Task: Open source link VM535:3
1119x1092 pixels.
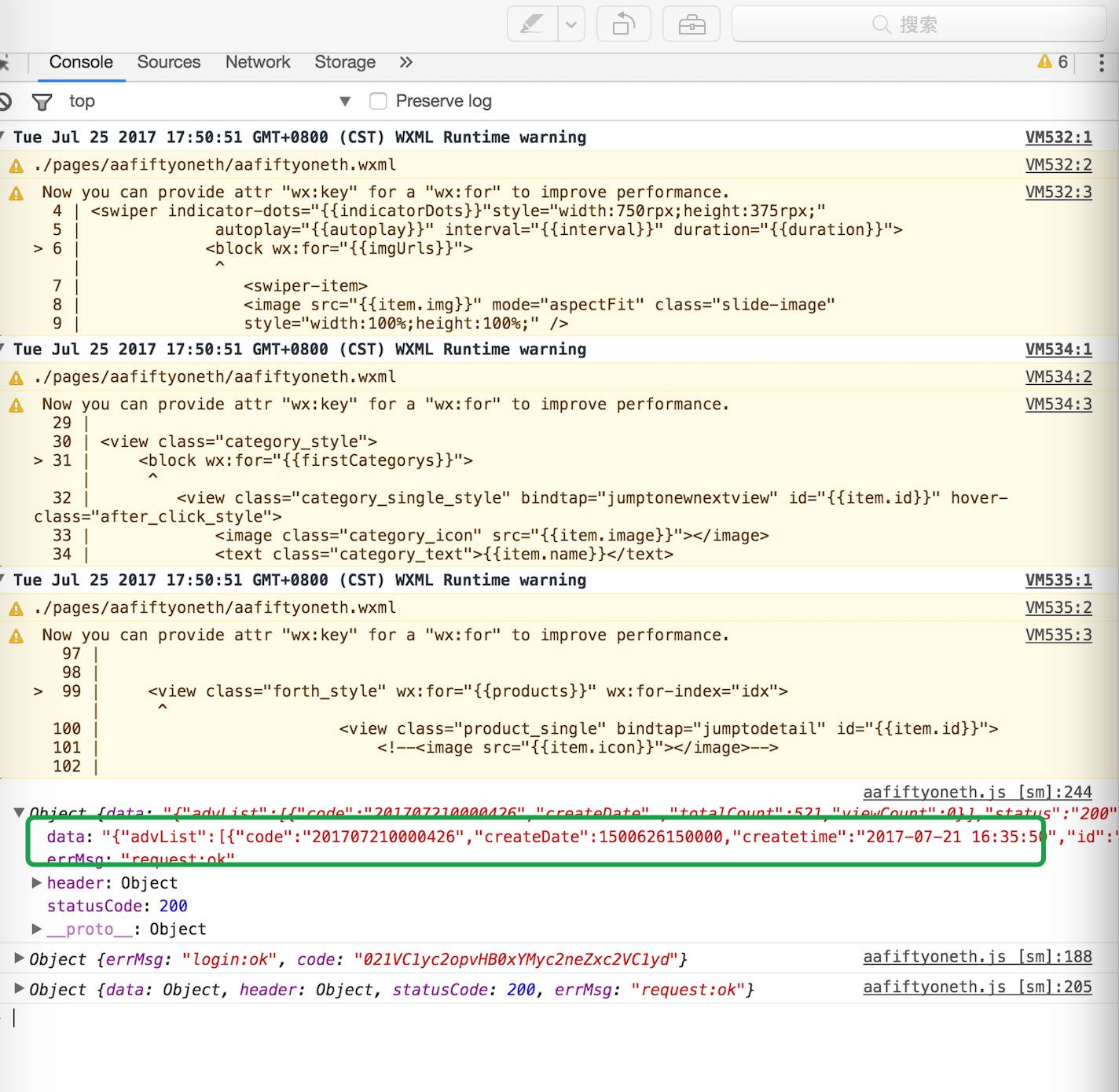Action: click(1058, 636)
